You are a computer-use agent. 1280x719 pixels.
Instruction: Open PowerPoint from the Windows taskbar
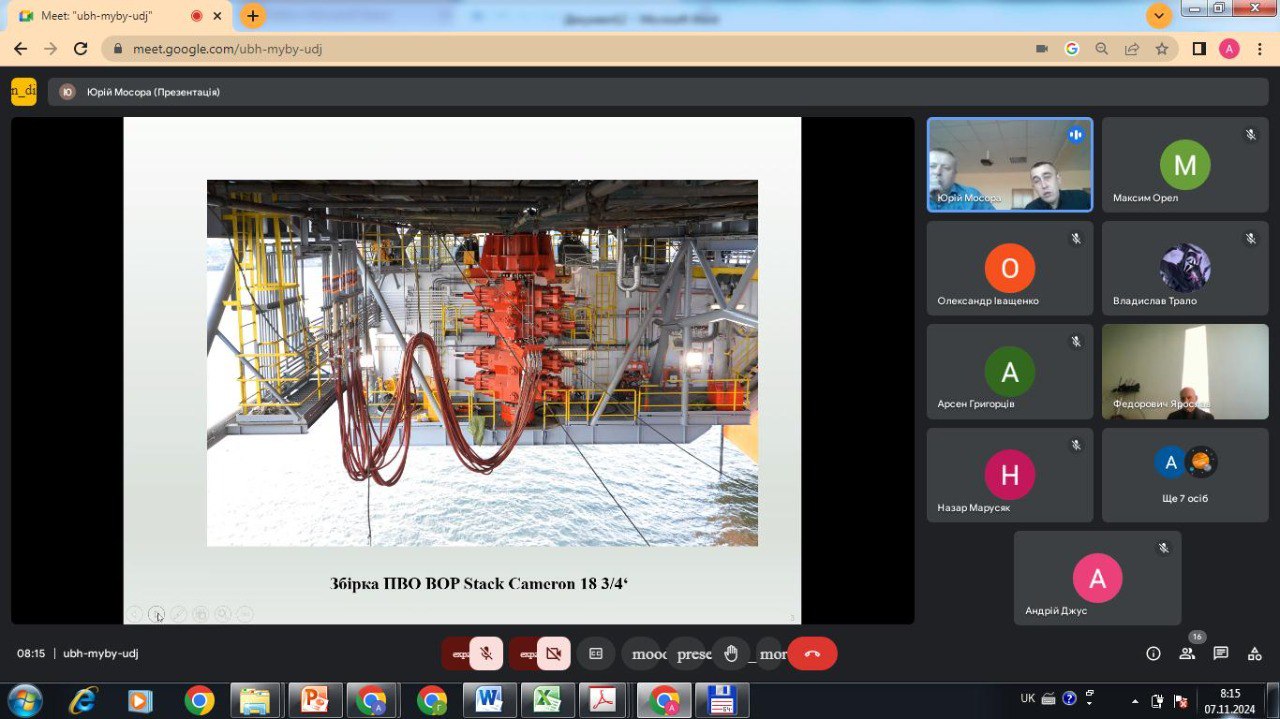point(315,700)
